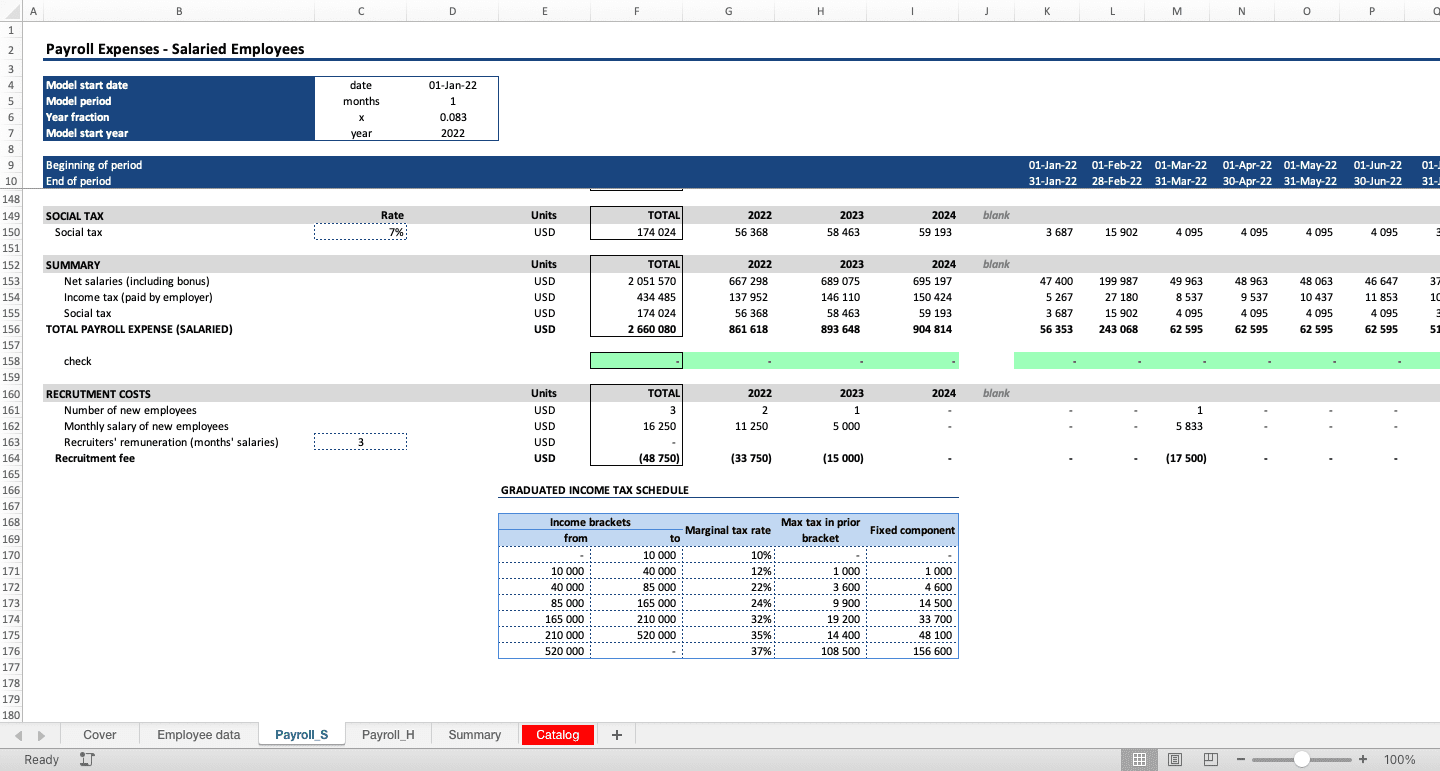
Task: Open the Employee data sheet tab
Action: [x=198, y=734]
